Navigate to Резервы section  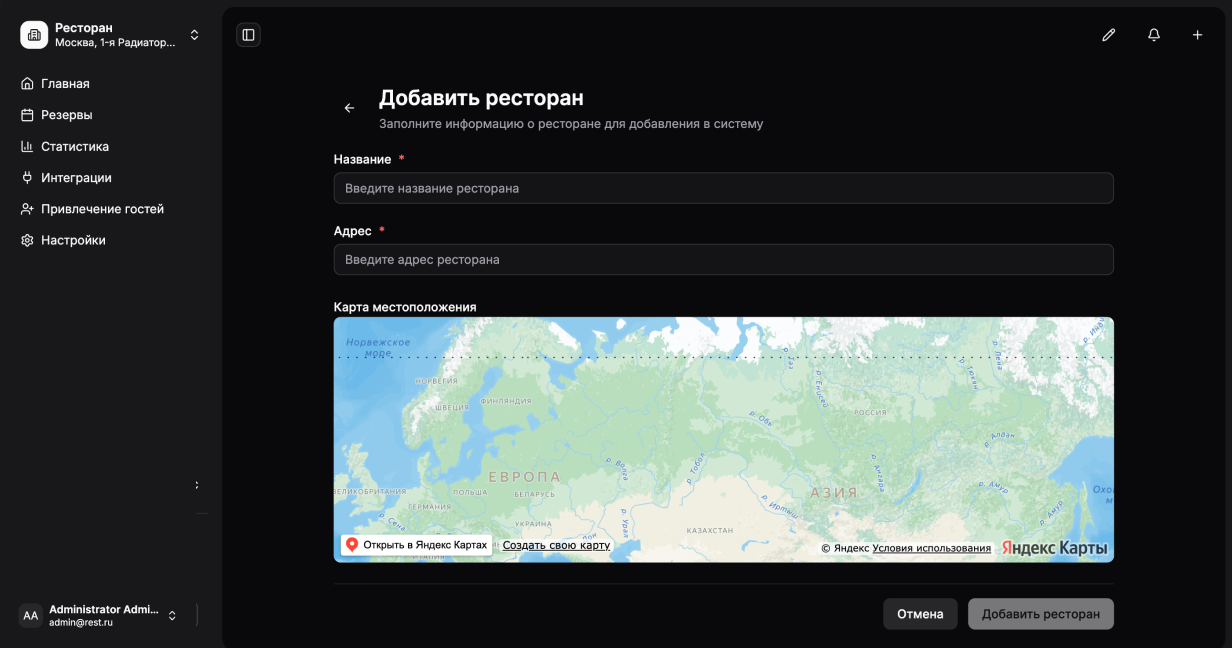tap(66, 115)
